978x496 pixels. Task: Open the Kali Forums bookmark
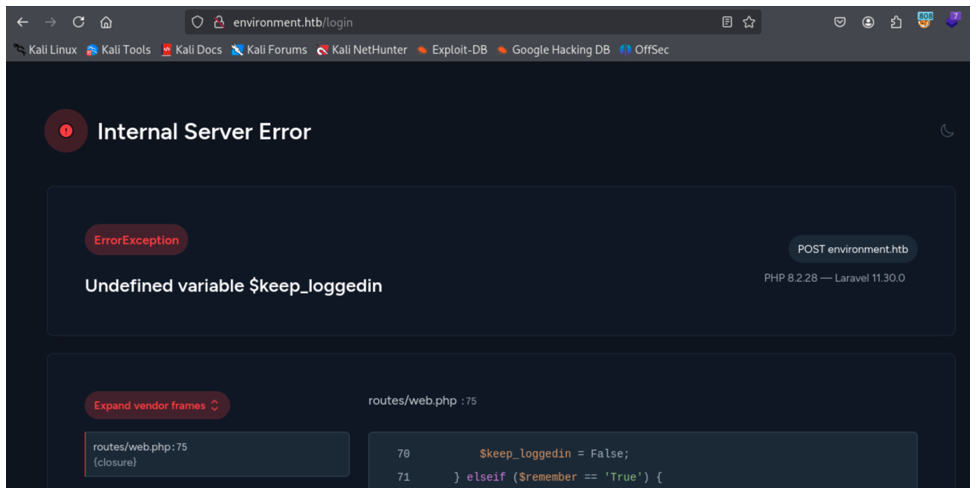(269, 50)
